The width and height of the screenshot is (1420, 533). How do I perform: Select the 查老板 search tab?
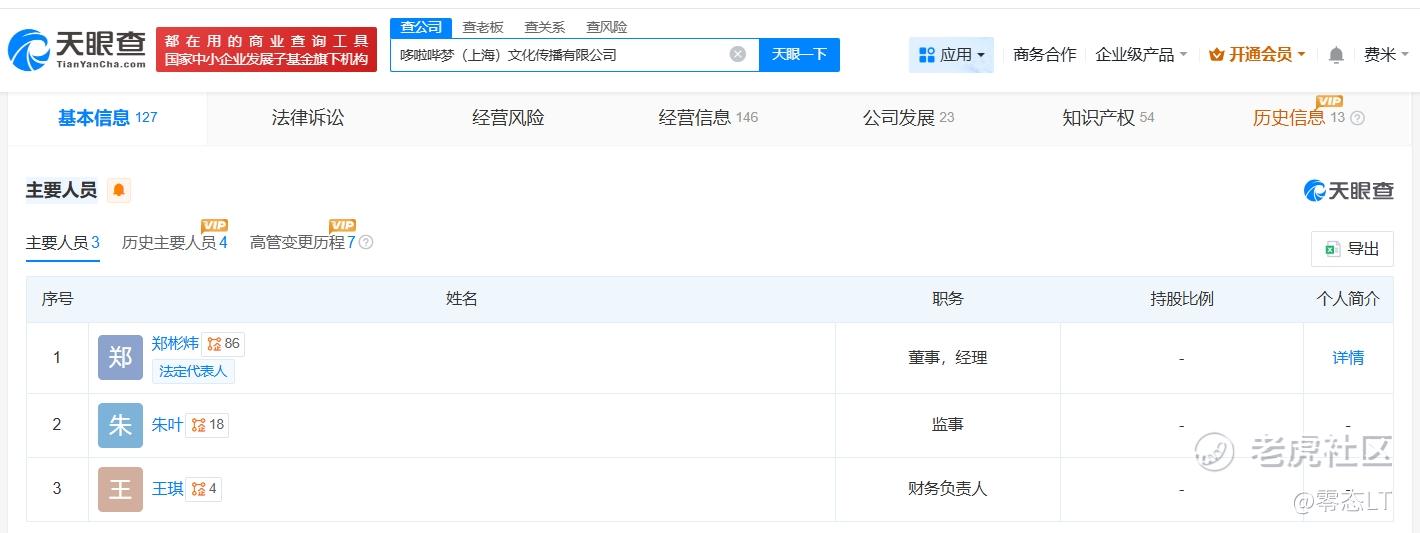pyautogui.click(x=483, y=27)
